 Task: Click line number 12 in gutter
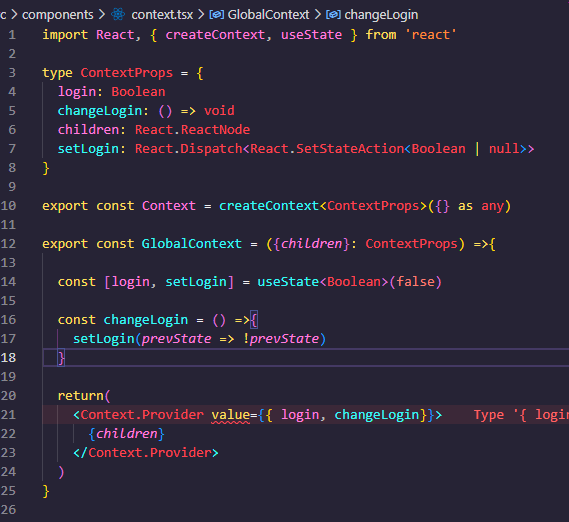[8, 244]
